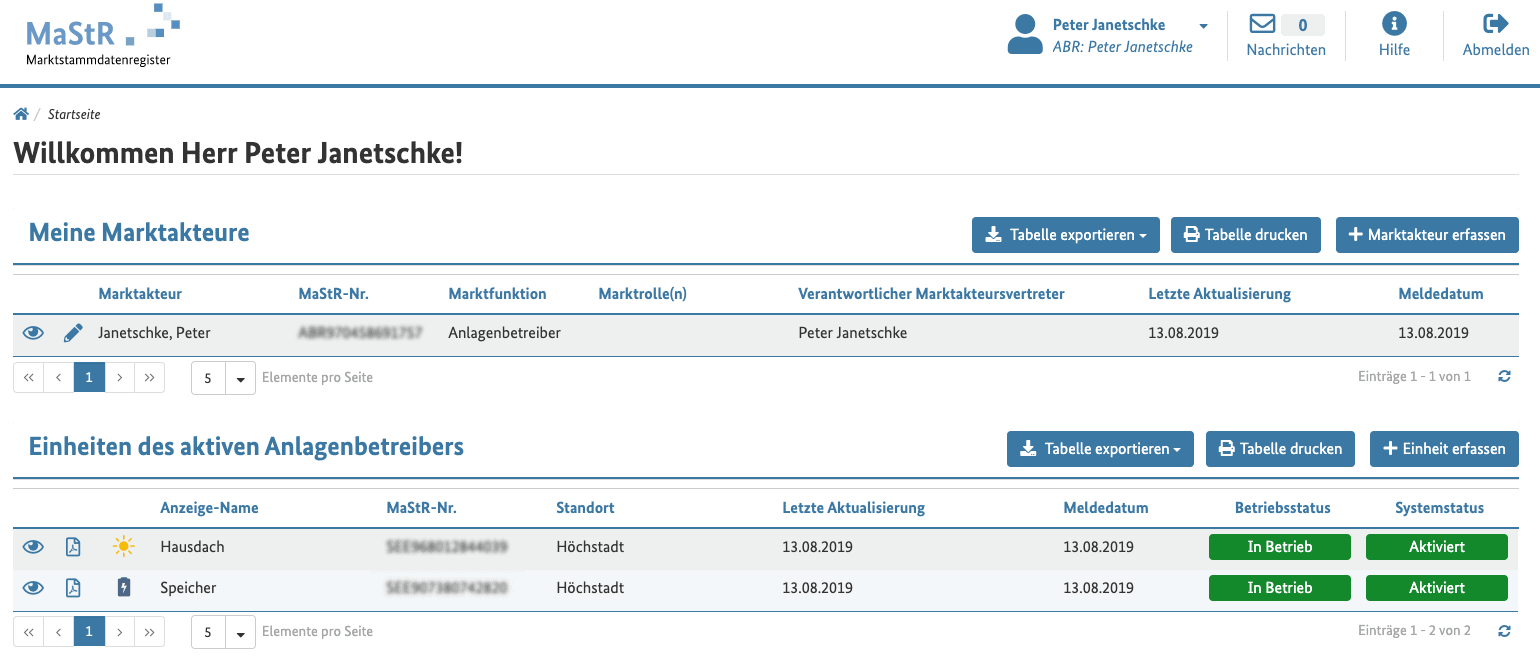
Task: Click Tabelle drucken in Meine Marktakteure
Action: point(1245,235)
